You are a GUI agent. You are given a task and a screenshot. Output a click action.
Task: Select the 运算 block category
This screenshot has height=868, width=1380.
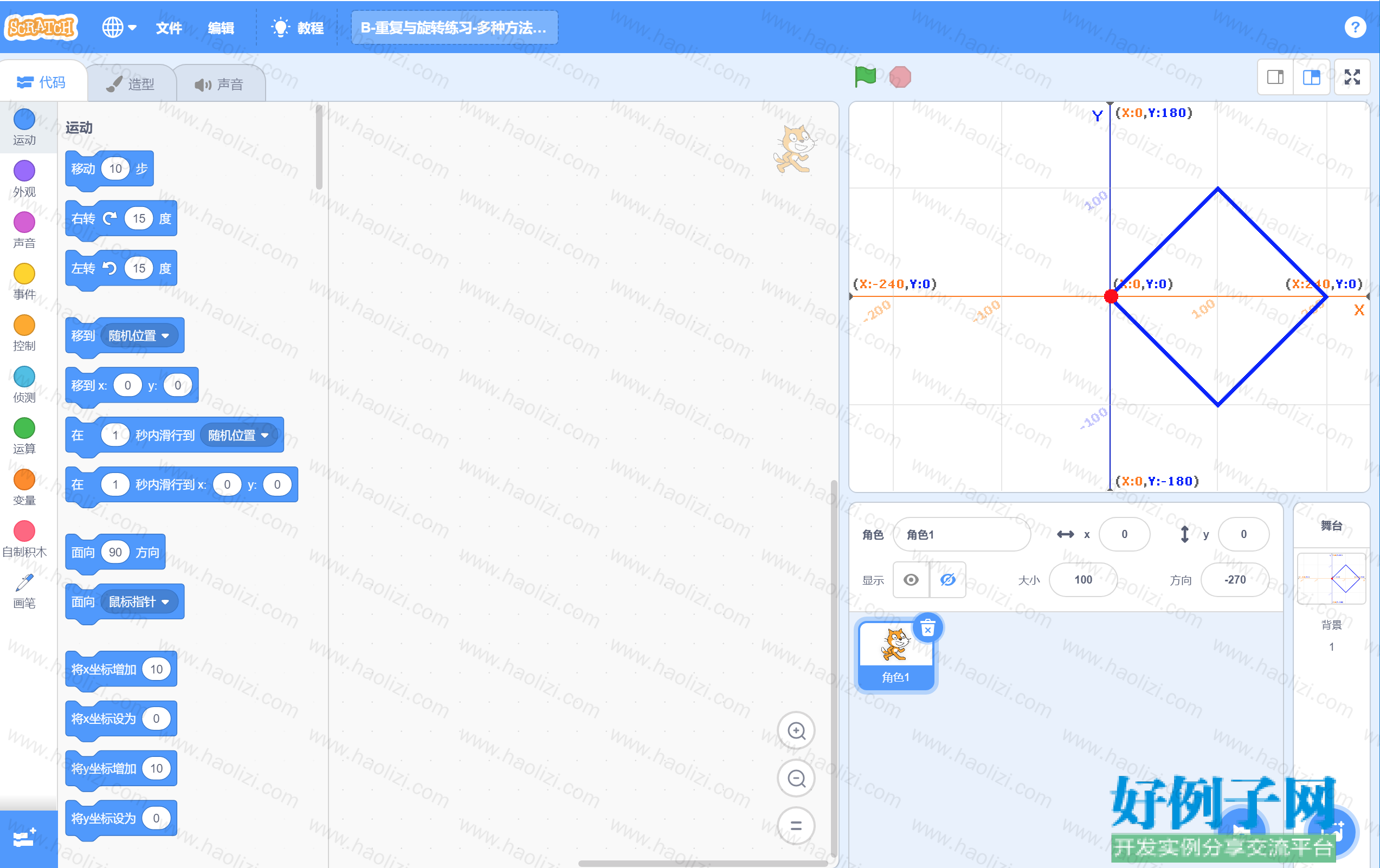pos(24,436)
